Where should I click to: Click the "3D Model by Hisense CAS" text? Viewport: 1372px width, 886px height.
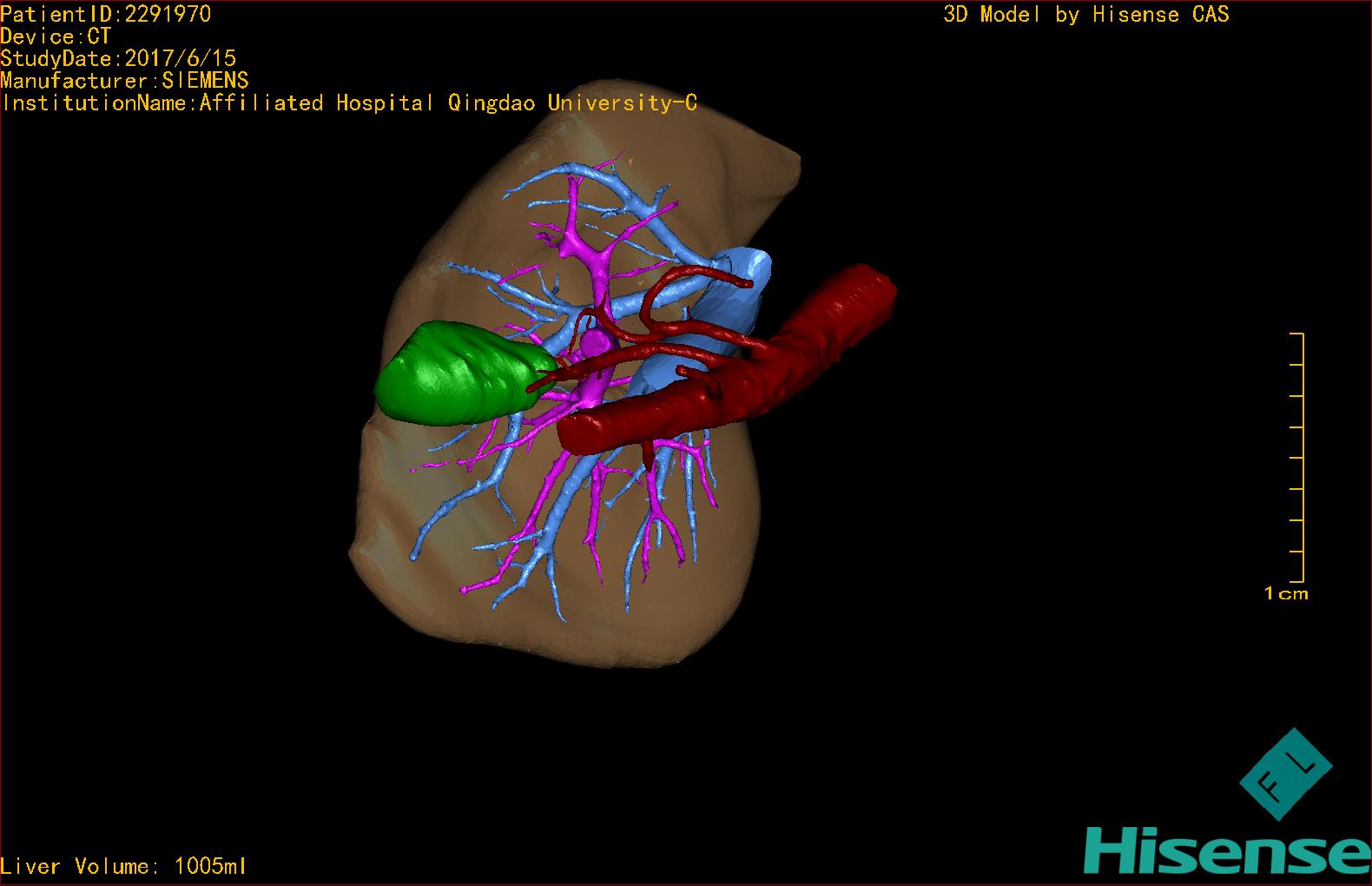[1086, 15]
